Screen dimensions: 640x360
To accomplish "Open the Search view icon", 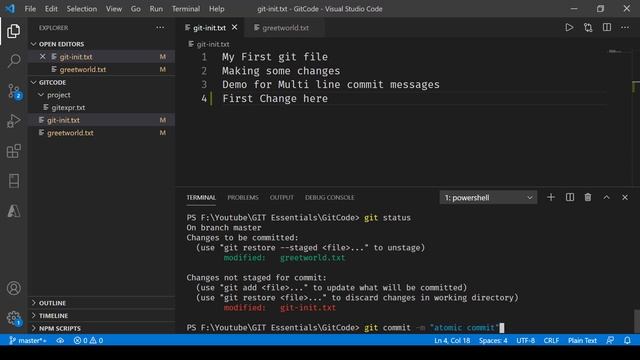I will [13, 61].
